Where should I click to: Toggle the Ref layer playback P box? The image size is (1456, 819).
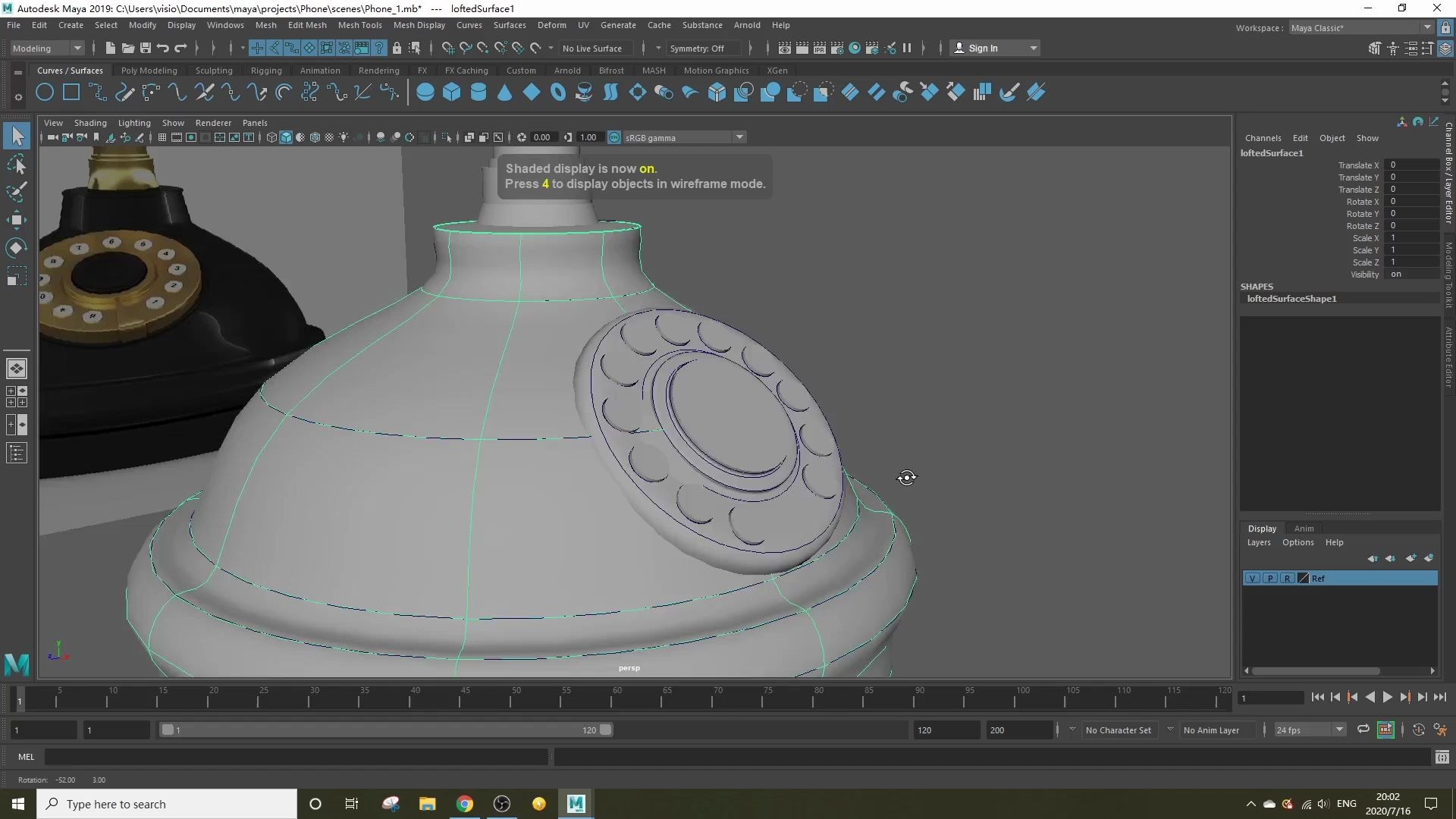click(1270, 578)
